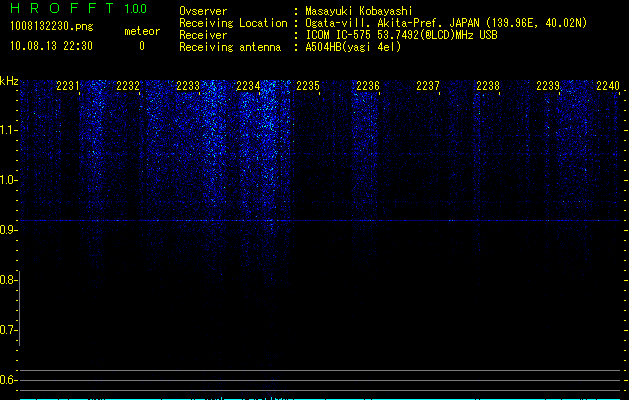Click the horizontal blue carrier line near 0.92 kHz
Screen dimensions: 629x400
320,221
